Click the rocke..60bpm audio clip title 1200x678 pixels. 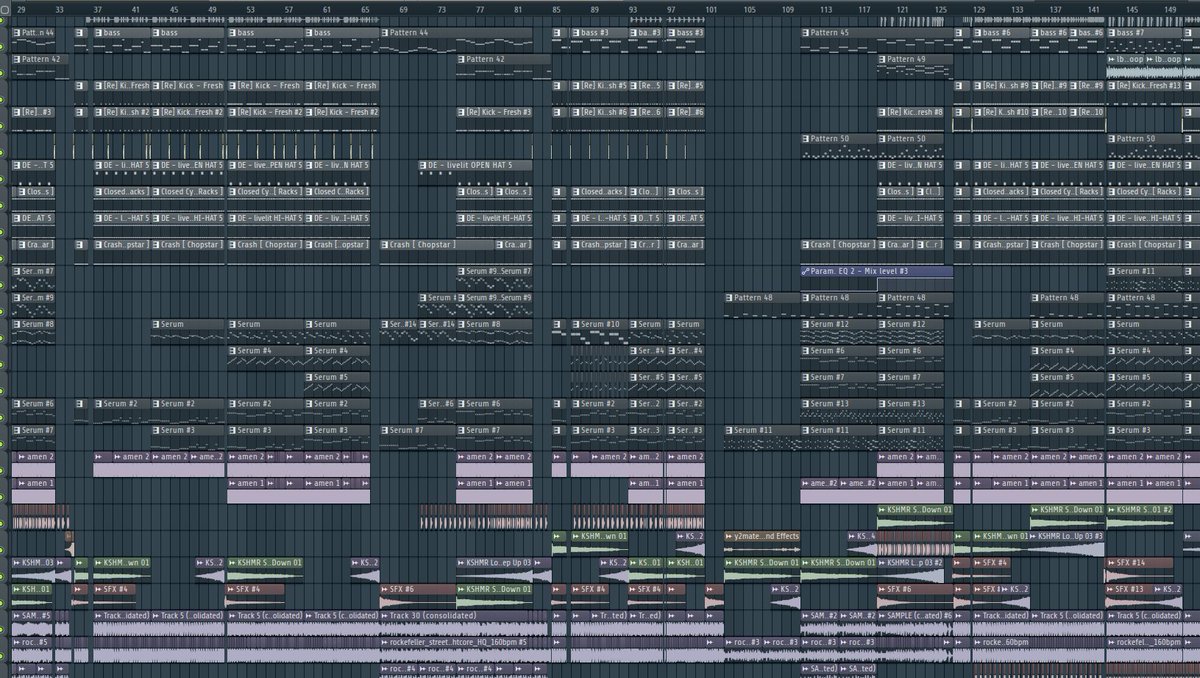pos(1001,642)
